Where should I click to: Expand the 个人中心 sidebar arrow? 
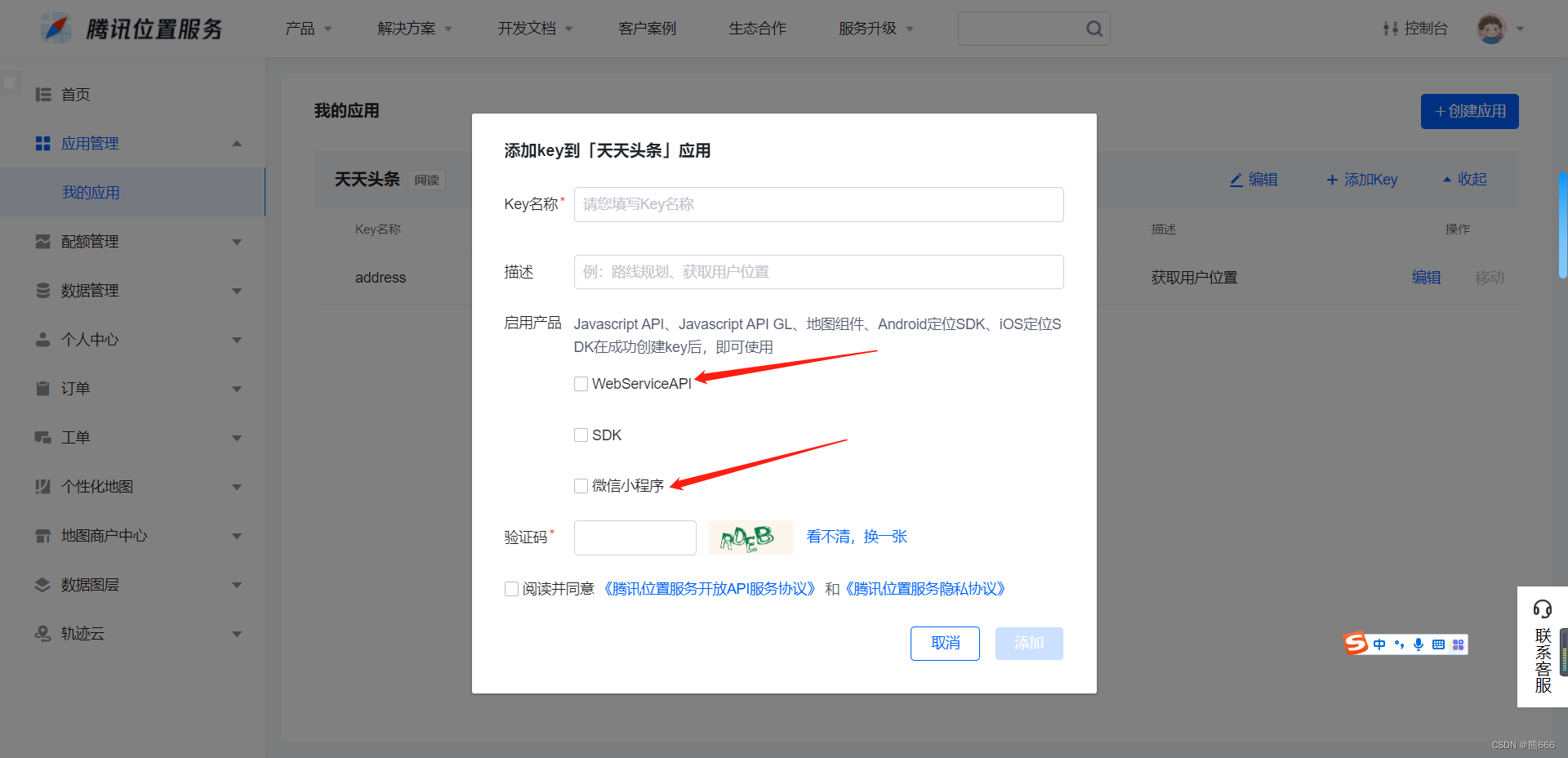point(237,340)
